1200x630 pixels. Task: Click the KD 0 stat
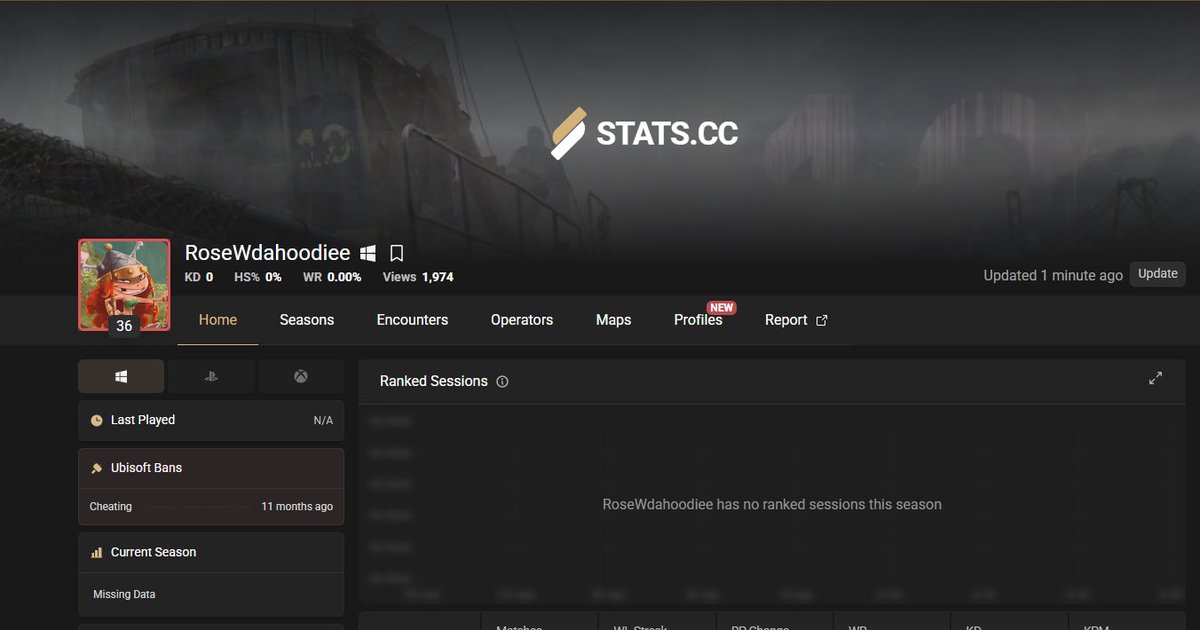[x=199, y=277]
